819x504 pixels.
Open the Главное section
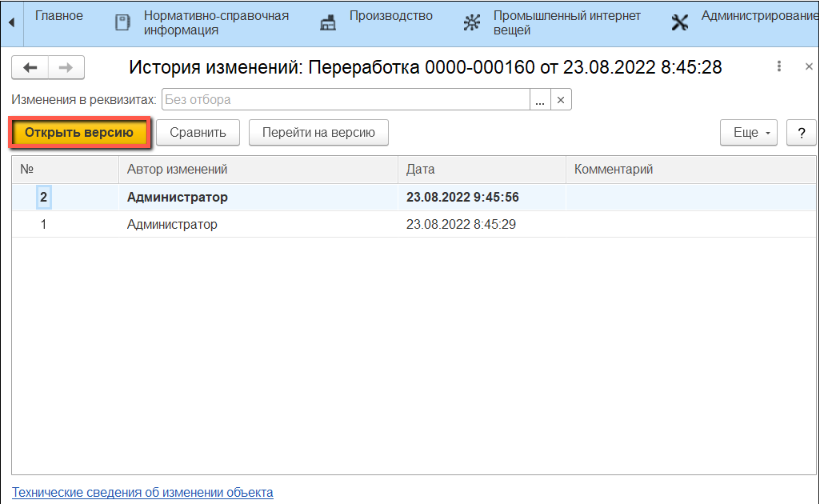59,16
